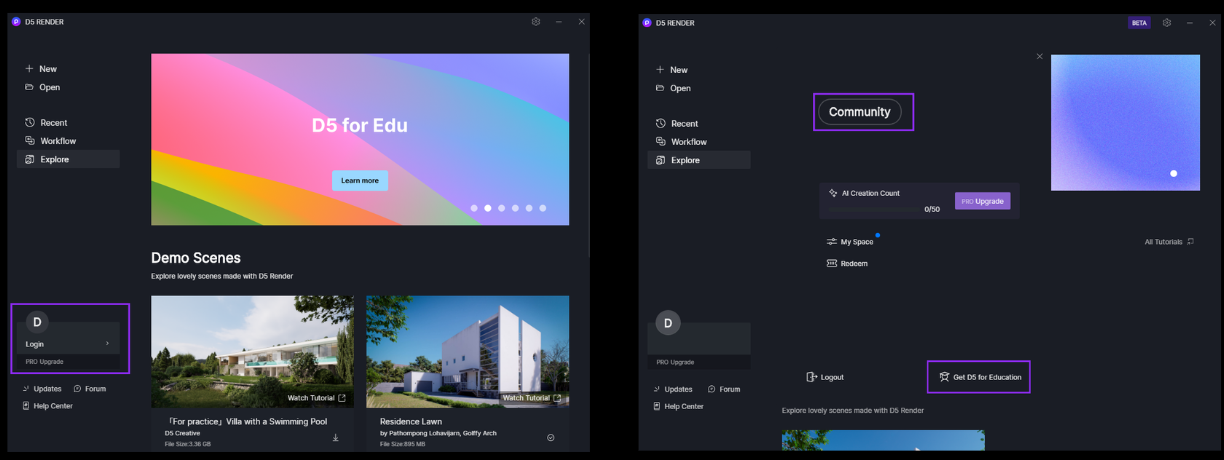Image resolution: width=1224 pixels, height=460 pixels.
Task: Click the D5 for Edu banner image
Action: 360,139
